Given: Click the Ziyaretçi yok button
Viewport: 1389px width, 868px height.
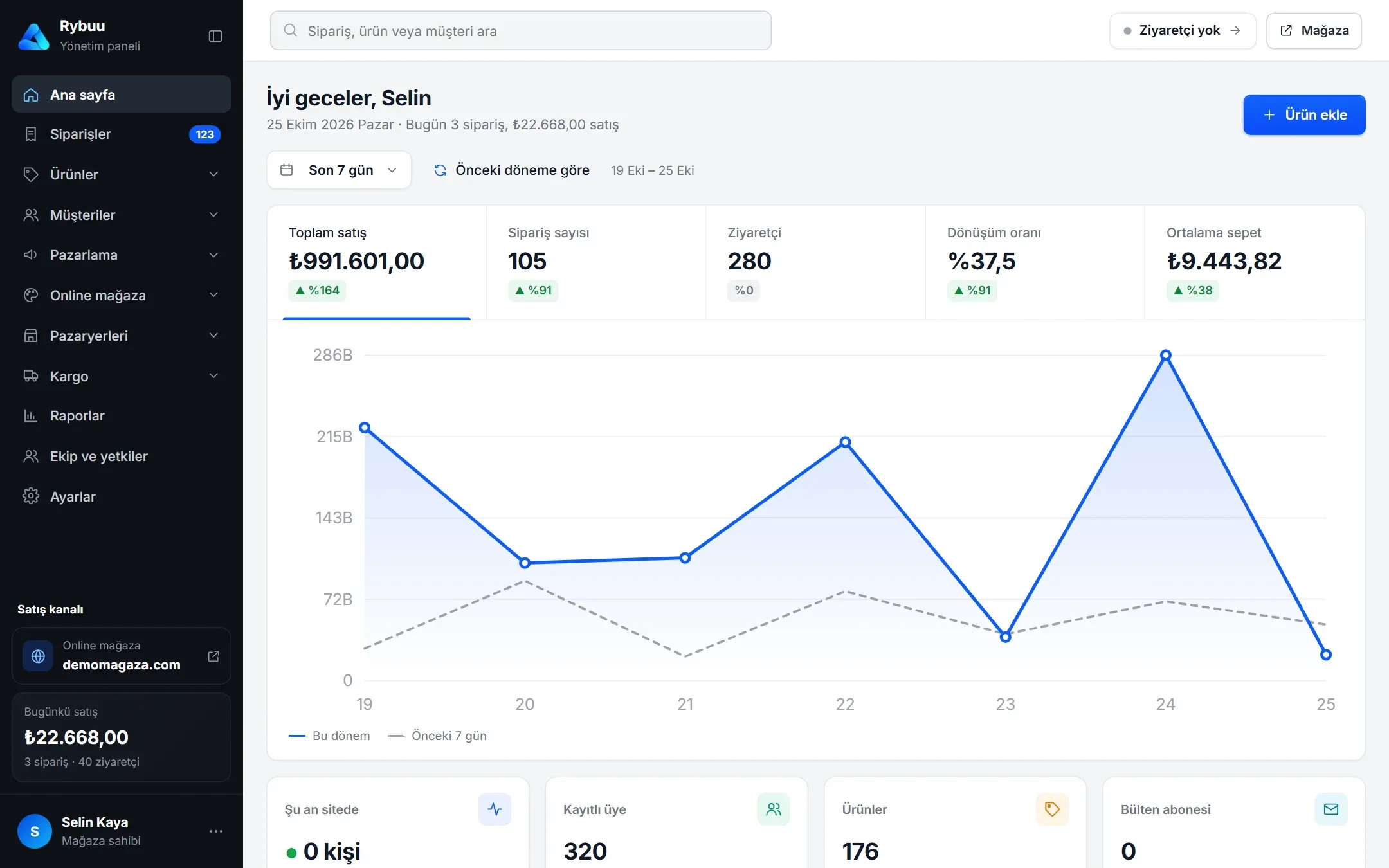Looking at the screenshot, I should (x=1183, y=31).
